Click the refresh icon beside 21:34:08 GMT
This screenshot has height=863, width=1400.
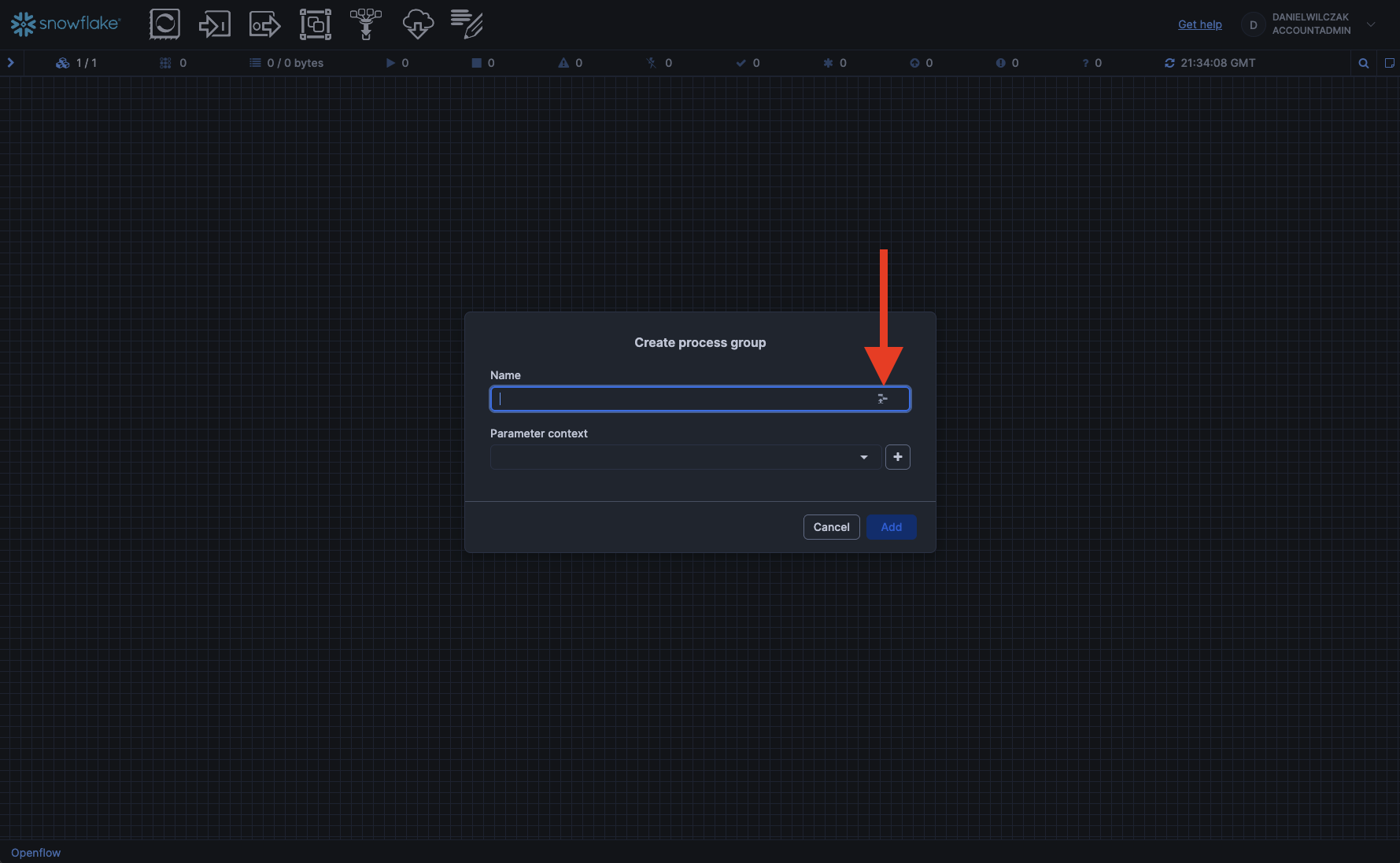click(x=1169, y=63)
